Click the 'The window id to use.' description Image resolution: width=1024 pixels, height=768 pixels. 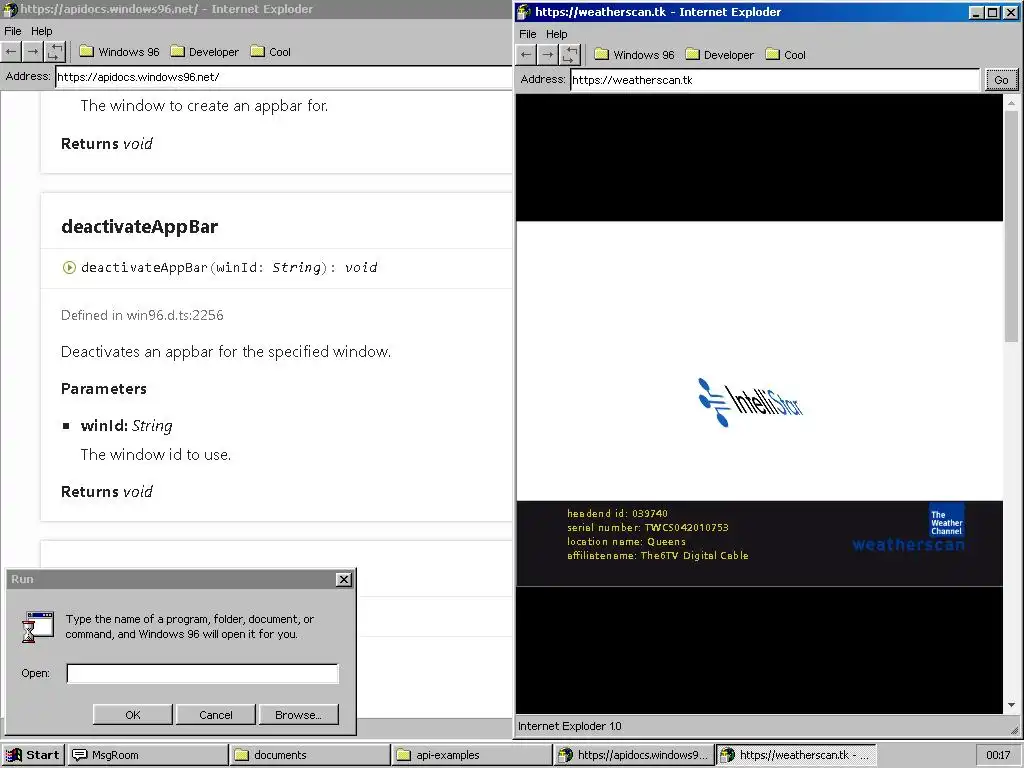point(155,455)
